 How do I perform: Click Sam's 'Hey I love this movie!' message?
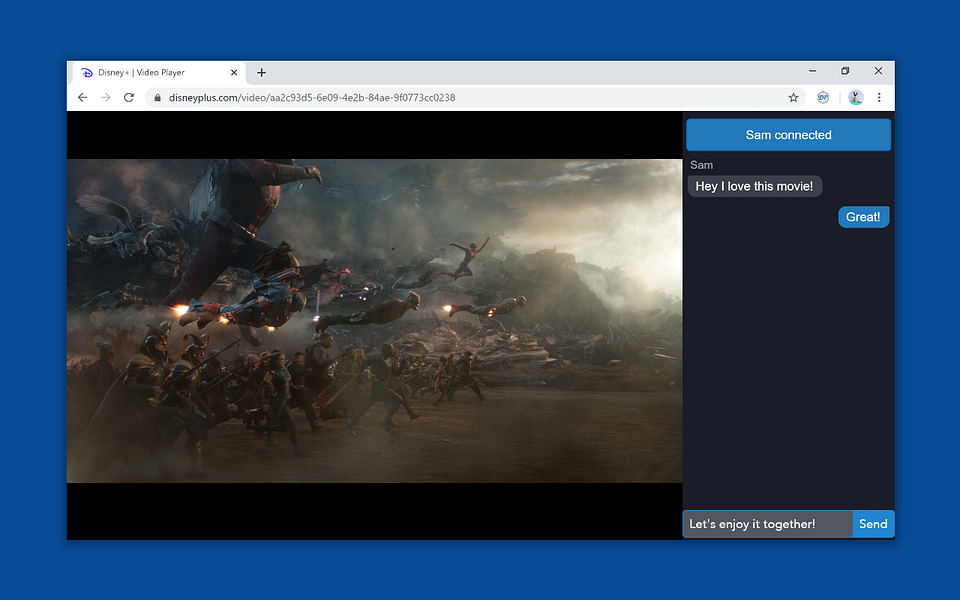pyautogui.click(x=754, y=187)
